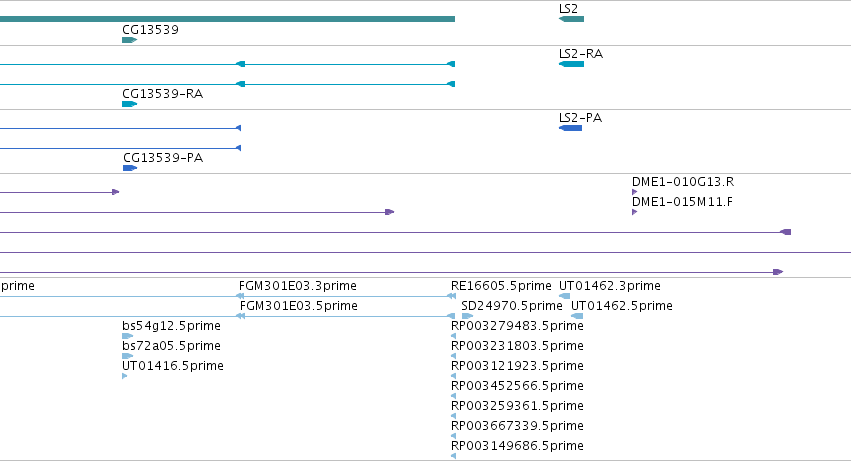Click the DME1-010G13.R marker arrow

pyautogui.click(x=634, y=192)
